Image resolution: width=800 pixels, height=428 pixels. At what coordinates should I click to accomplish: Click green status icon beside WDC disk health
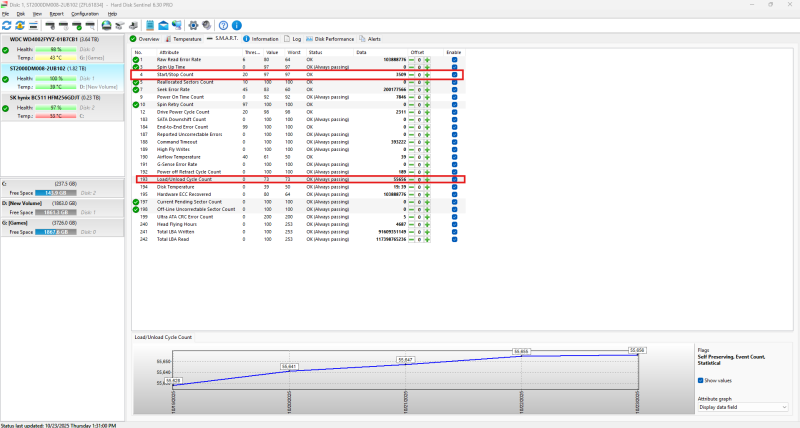point(6,50)
